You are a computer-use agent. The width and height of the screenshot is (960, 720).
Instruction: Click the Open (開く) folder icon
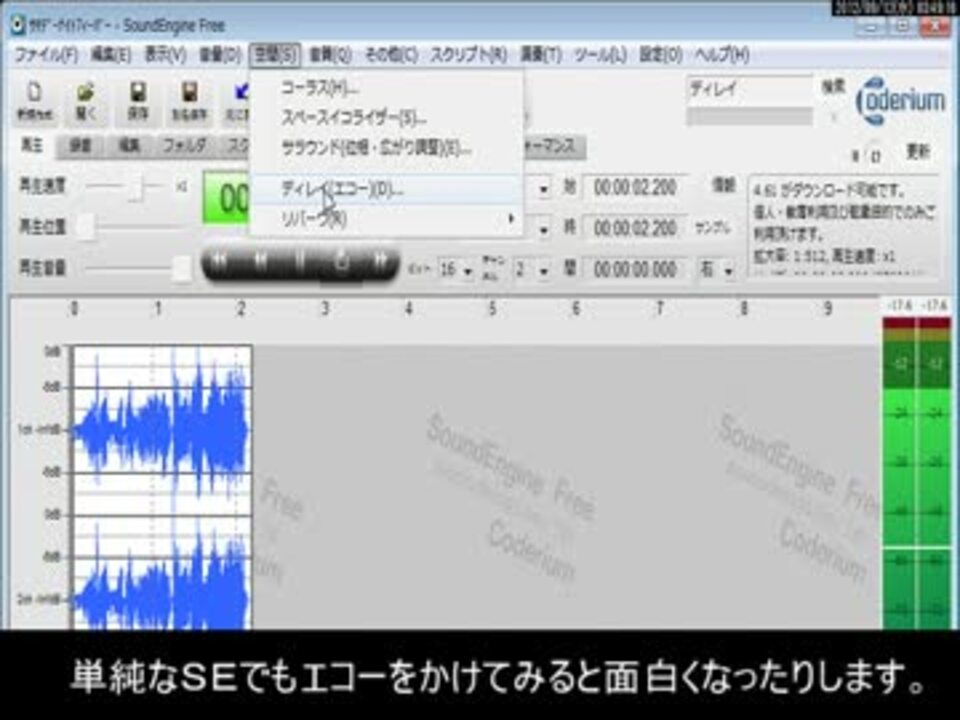pyautogui.click(x=86, y=100)
